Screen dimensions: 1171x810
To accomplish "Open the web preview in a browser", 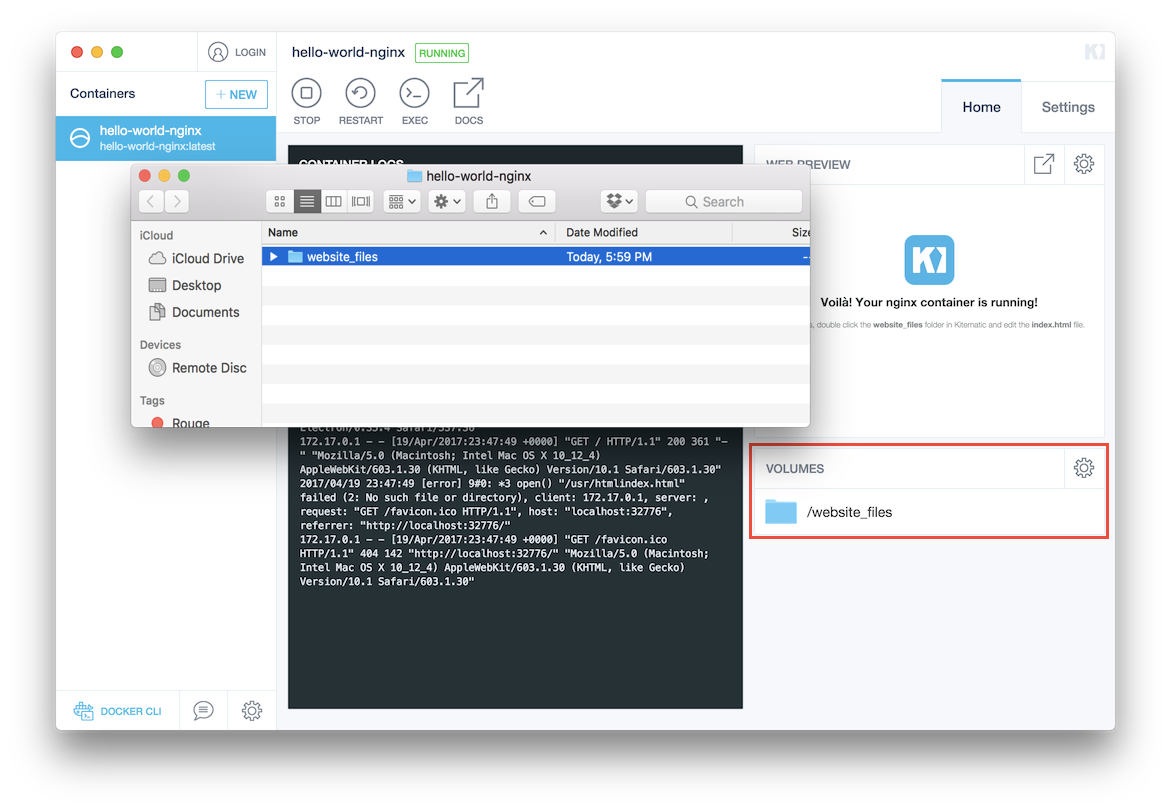I will click(x=1043, y=163).
